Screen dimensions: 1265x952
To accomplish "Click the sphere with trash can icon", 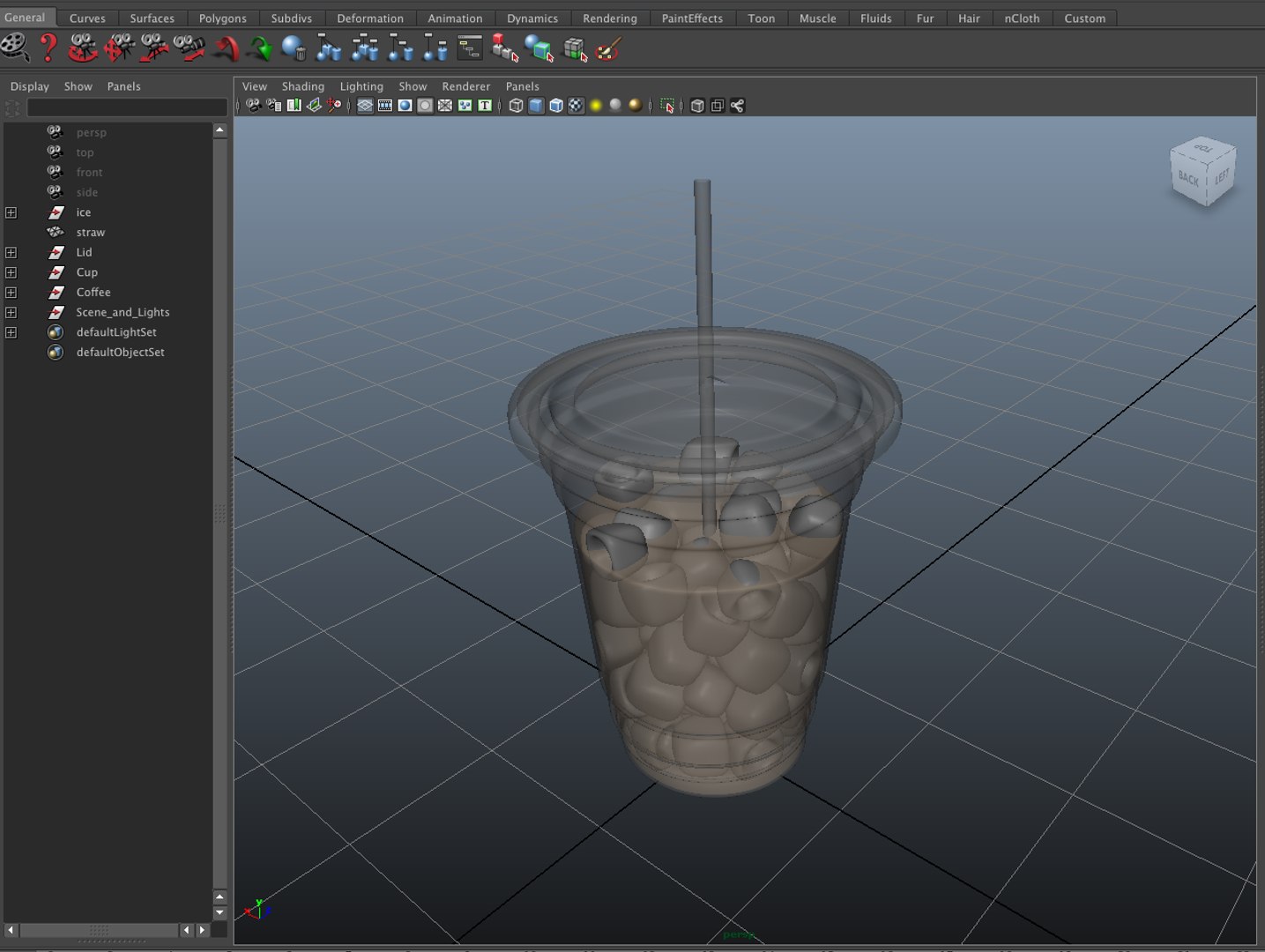I will click(x=294, y=48).
